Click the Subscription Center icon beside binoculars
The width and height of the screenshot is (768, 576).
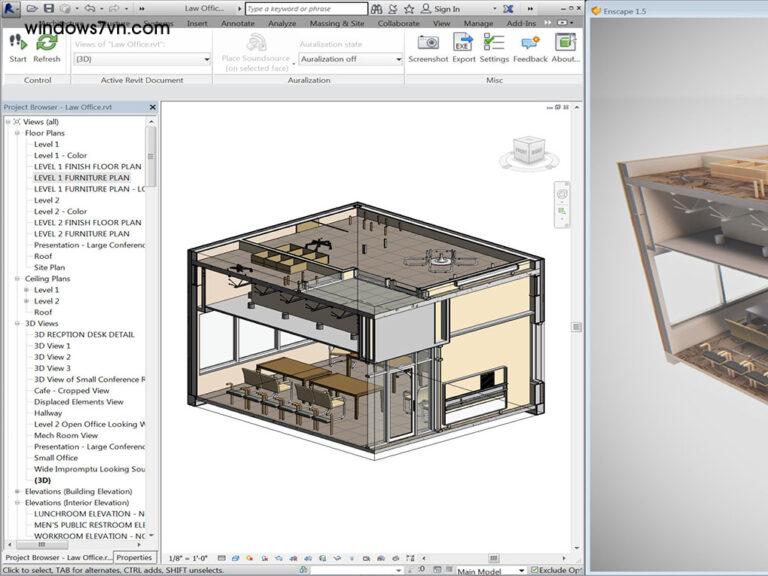coord(392,9)
